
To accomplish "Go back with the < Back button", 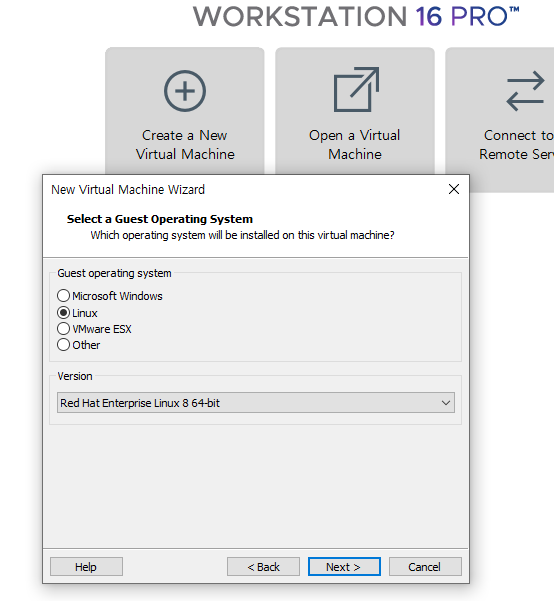I will point(263,567).
